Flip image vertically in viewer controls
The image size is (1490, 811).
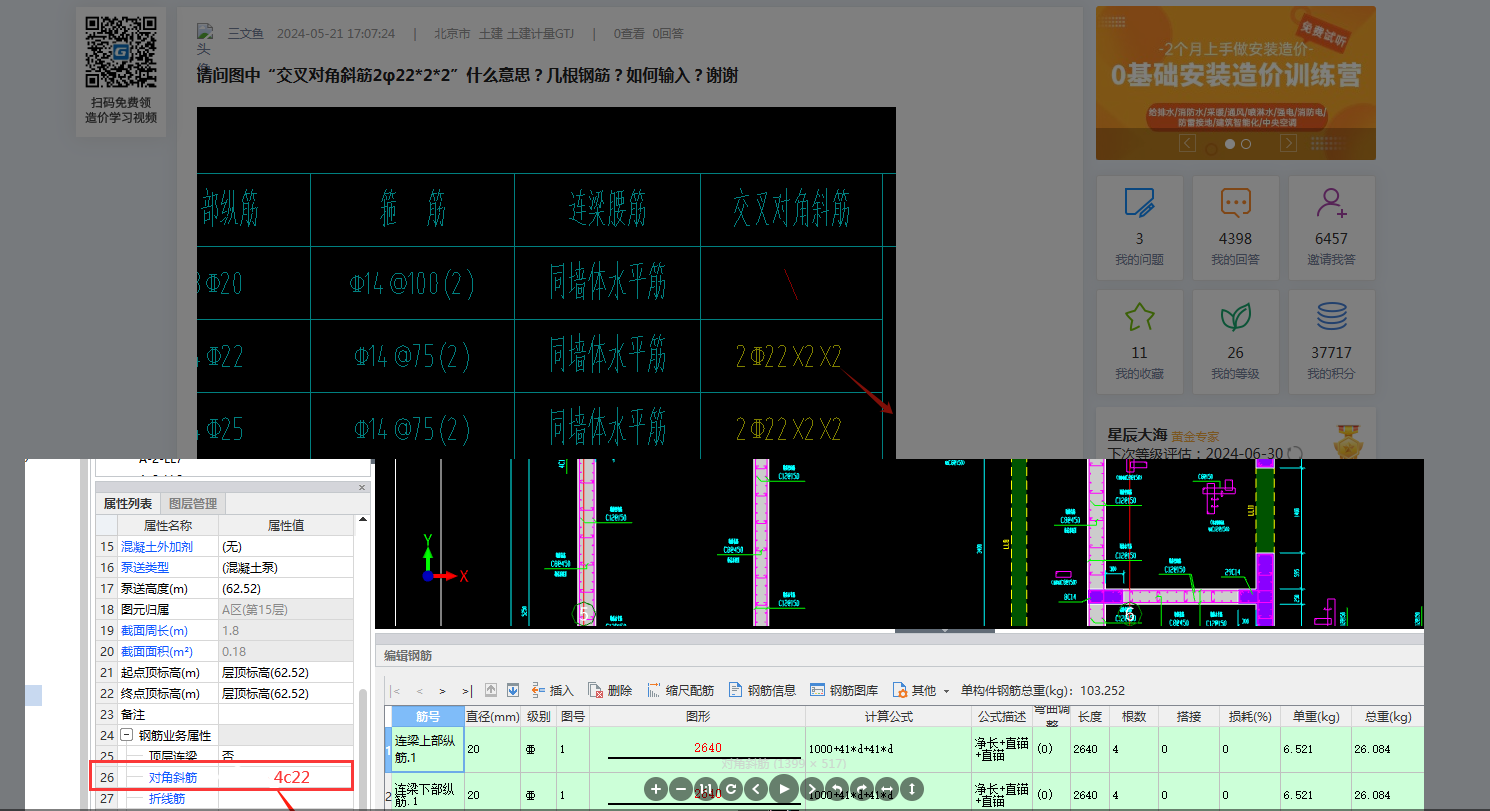912,789
